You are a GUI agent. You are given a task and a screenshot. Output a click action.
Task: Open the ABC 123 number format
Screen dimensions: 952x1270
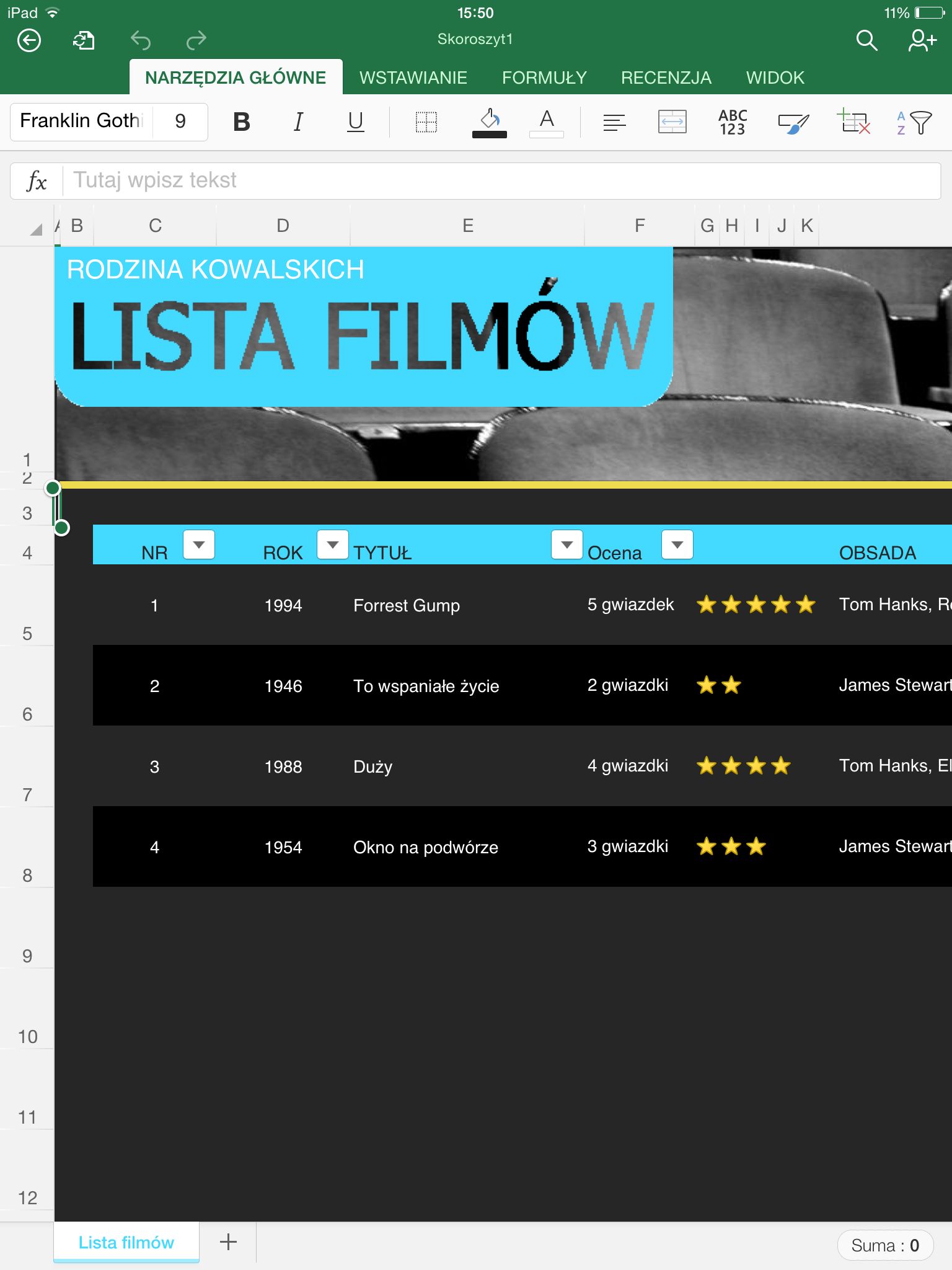click(x=733, y=122)
